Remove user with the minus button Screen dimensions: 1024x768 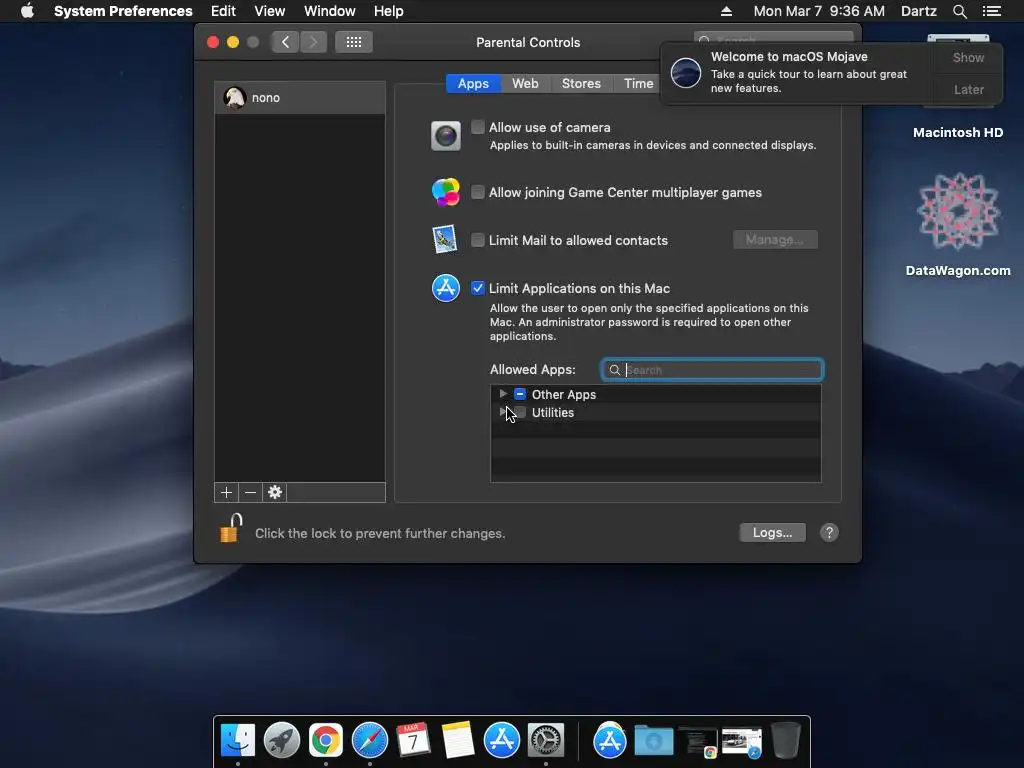click(251, 492)
